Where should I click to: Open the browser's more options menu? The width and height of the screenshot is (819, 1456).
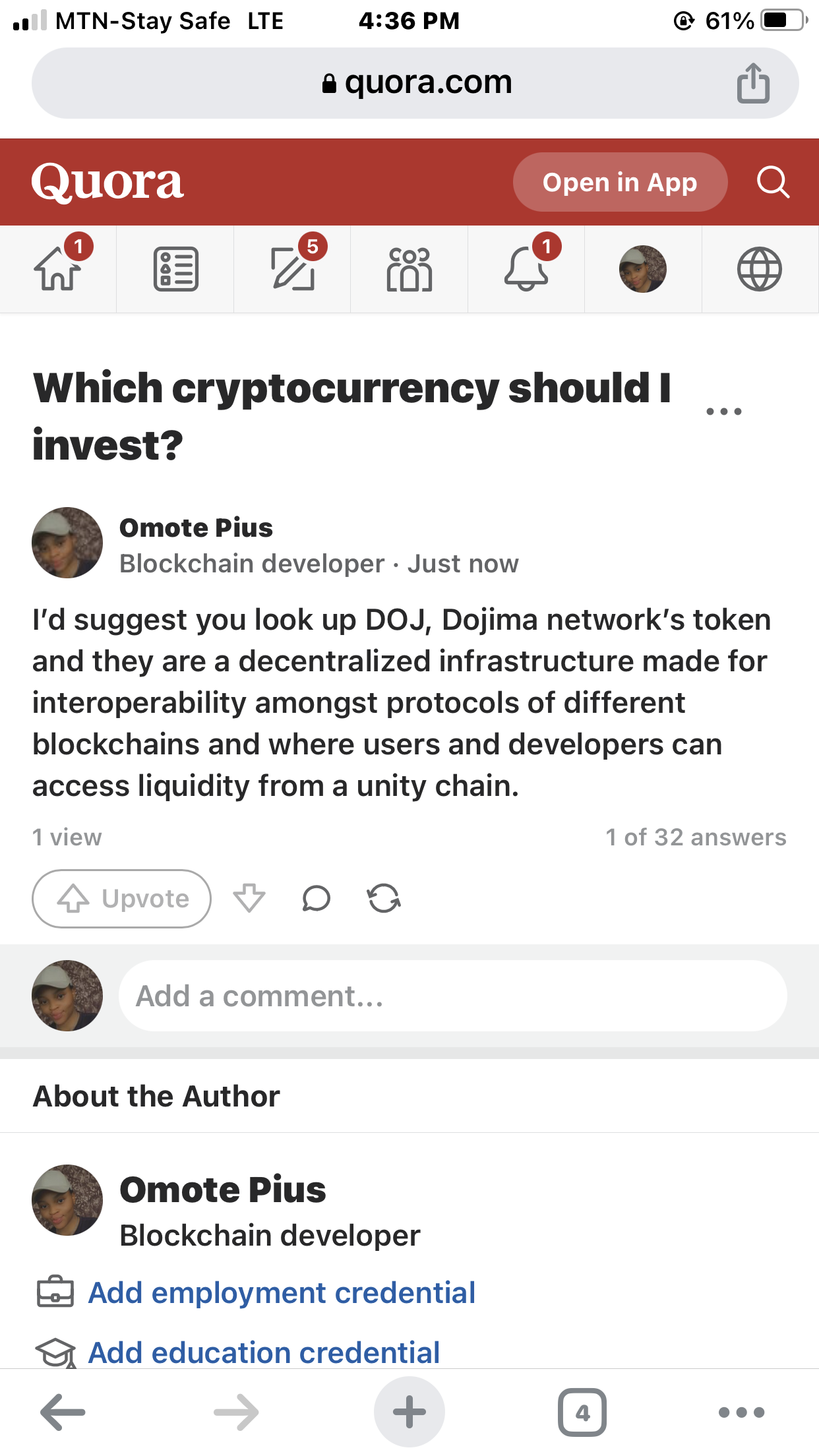coord(742,1412)
